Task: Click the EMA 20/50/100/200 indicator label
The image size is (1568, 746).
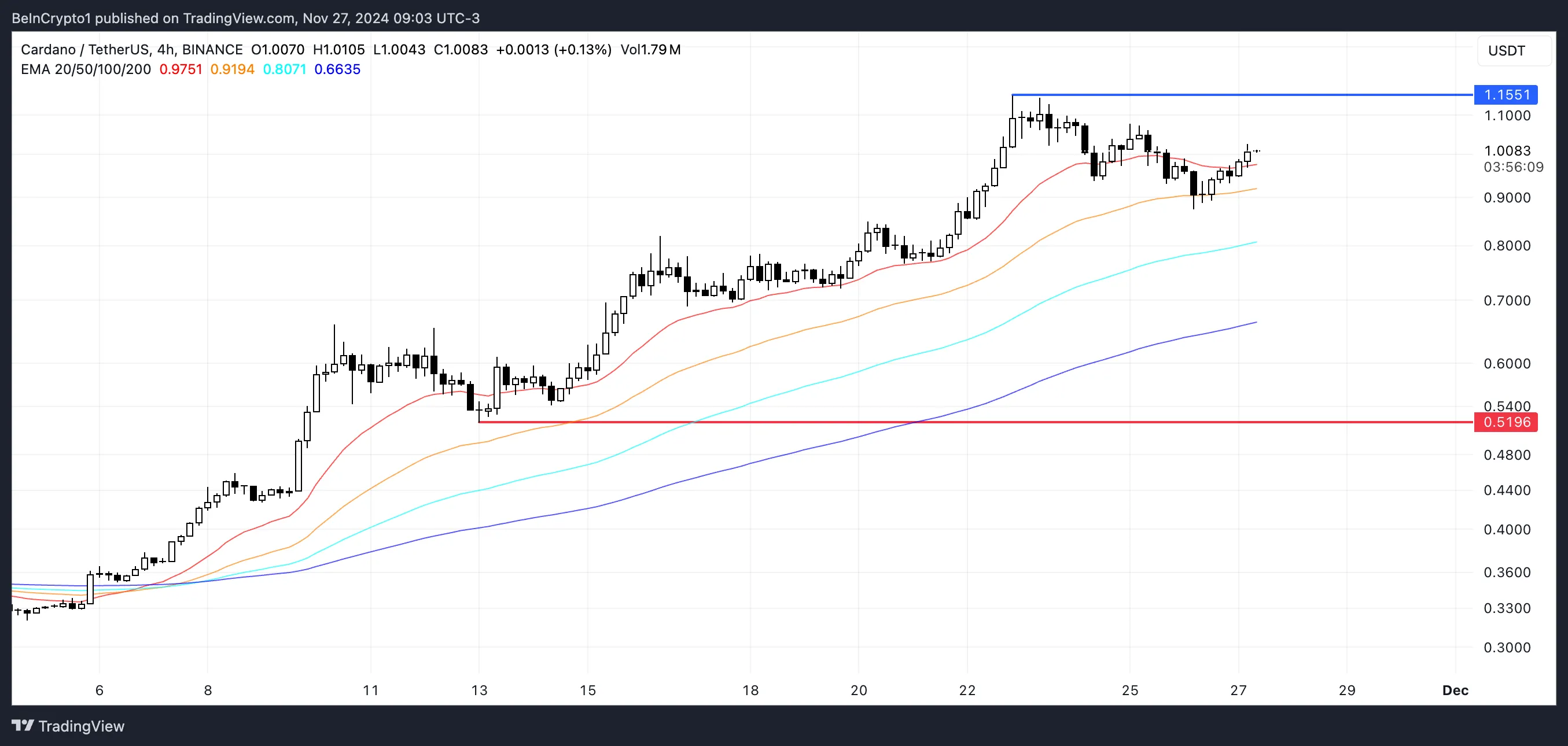Action: 85,69
